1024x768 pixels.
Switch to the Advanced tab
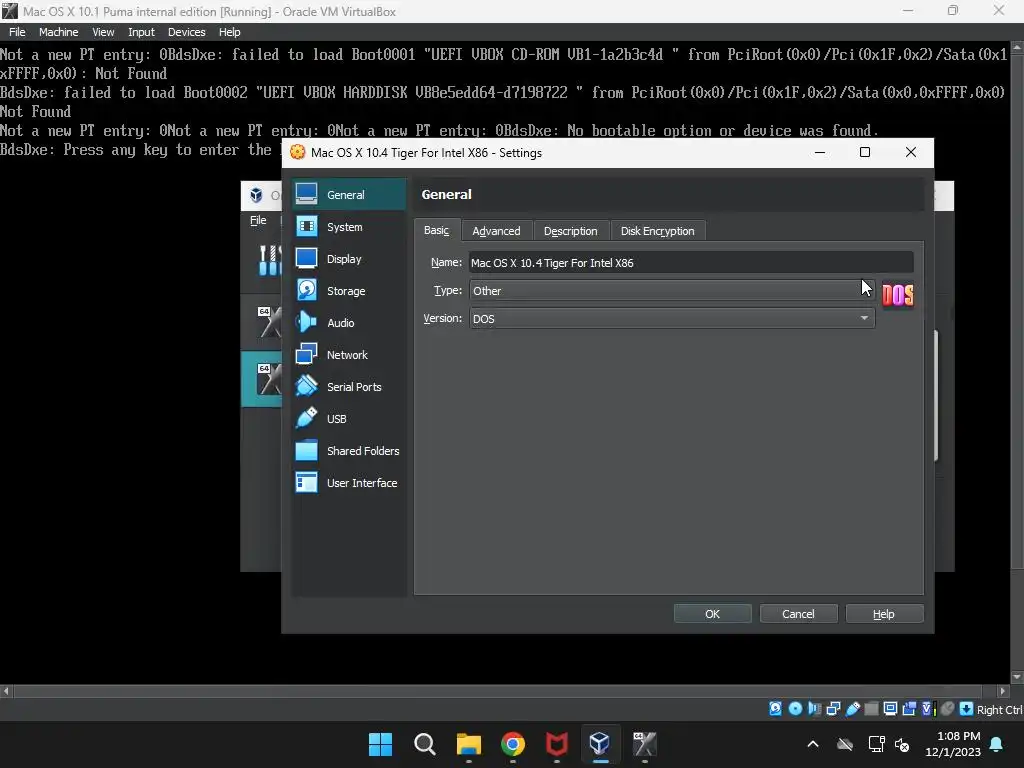496,231
